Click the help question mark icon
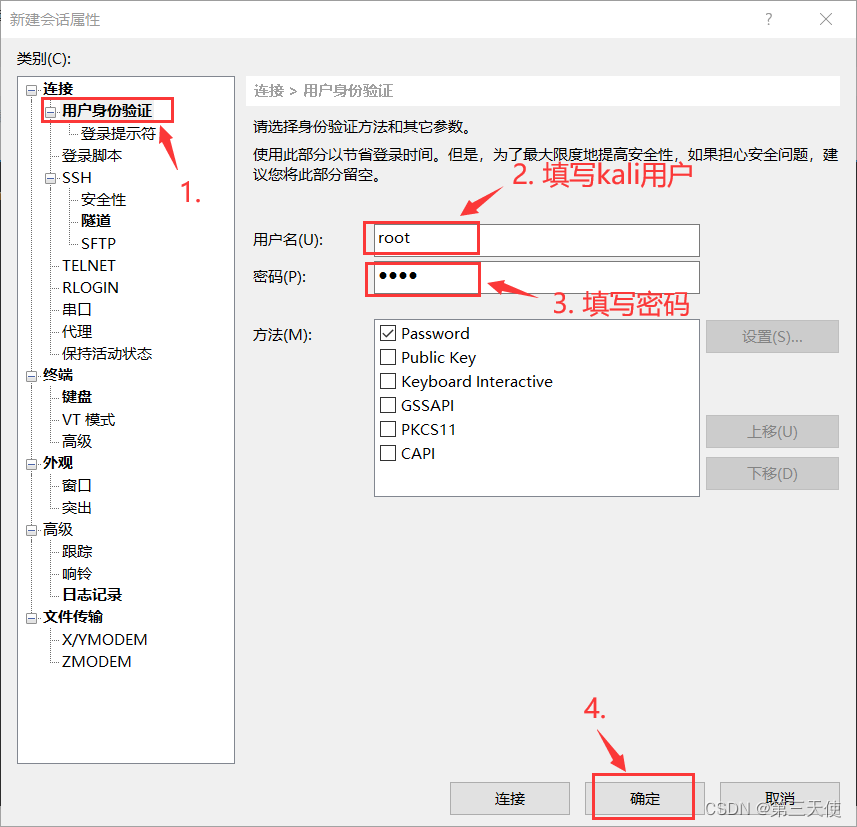This screenshot has width=857, height=827. tap(768, 19)
